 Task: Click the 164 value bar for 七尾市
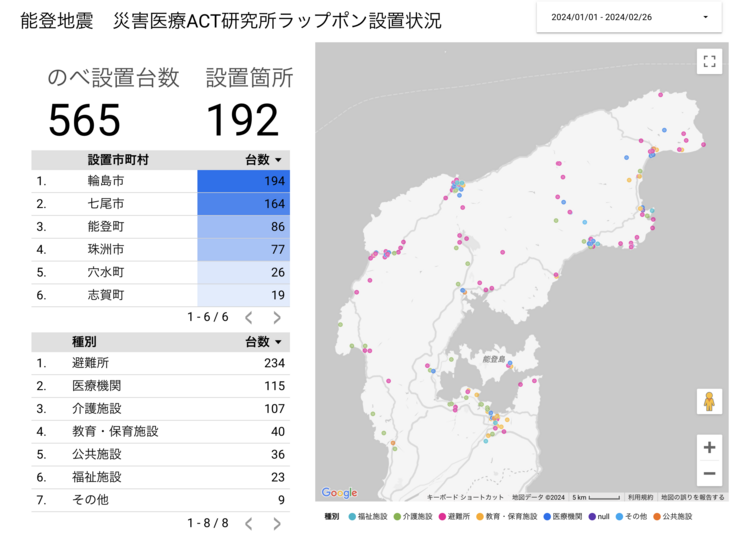[244, 204]
